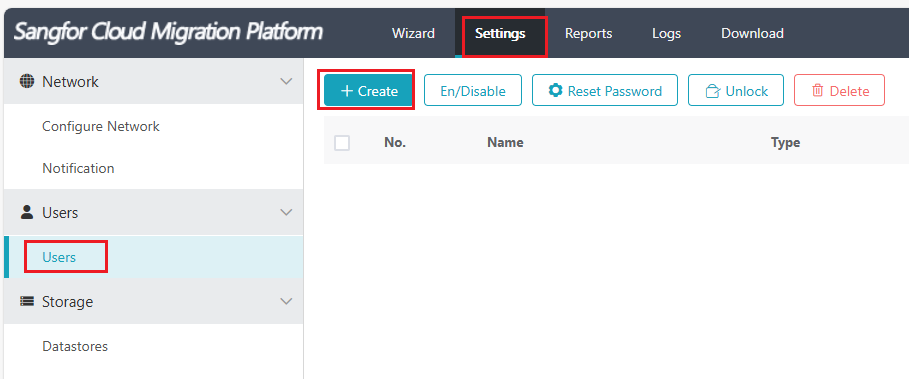The width and height of the screenshot is (909, 379).
Task: Click the trash icon on Delete button
Action: click(817, 90)
